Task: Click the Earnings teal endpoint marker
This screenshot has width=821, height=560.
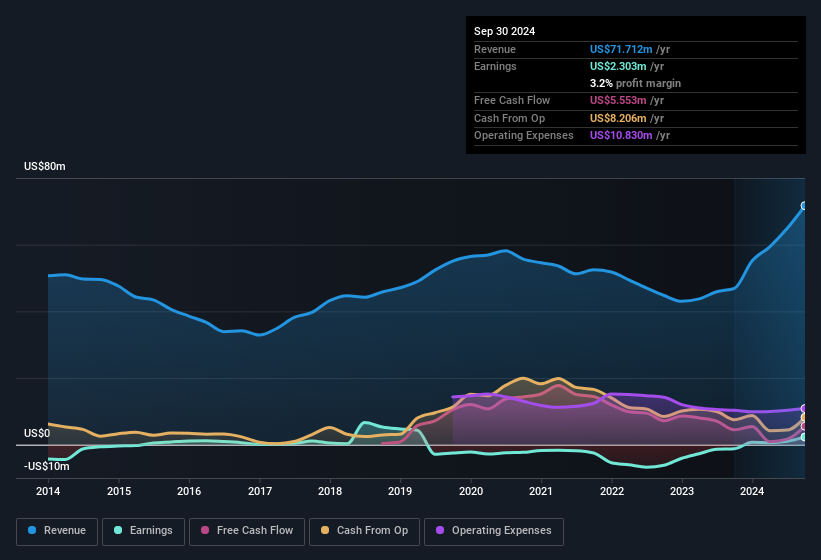Action: (804, 436)
